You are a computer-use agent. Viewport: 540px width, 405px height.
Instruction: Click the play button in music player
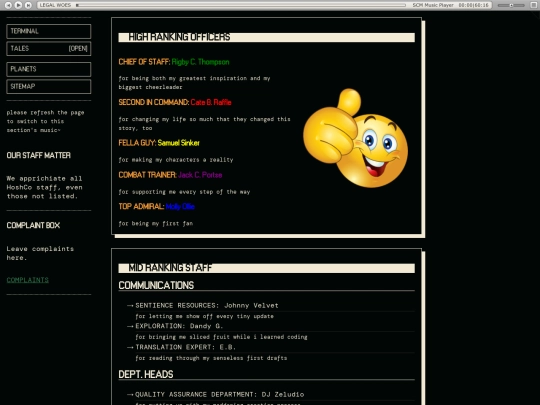(x=19, y=5)
